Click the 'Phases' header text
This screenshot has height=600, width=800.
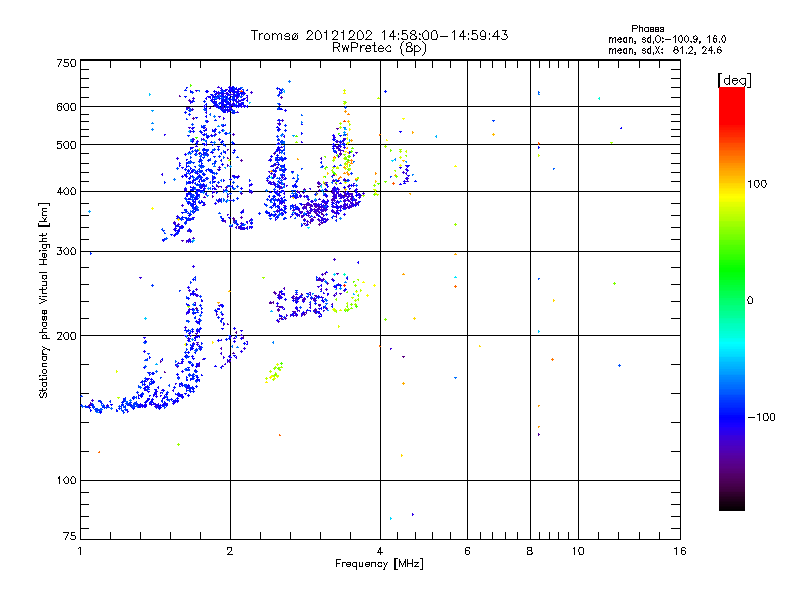(x=647, y=29)
